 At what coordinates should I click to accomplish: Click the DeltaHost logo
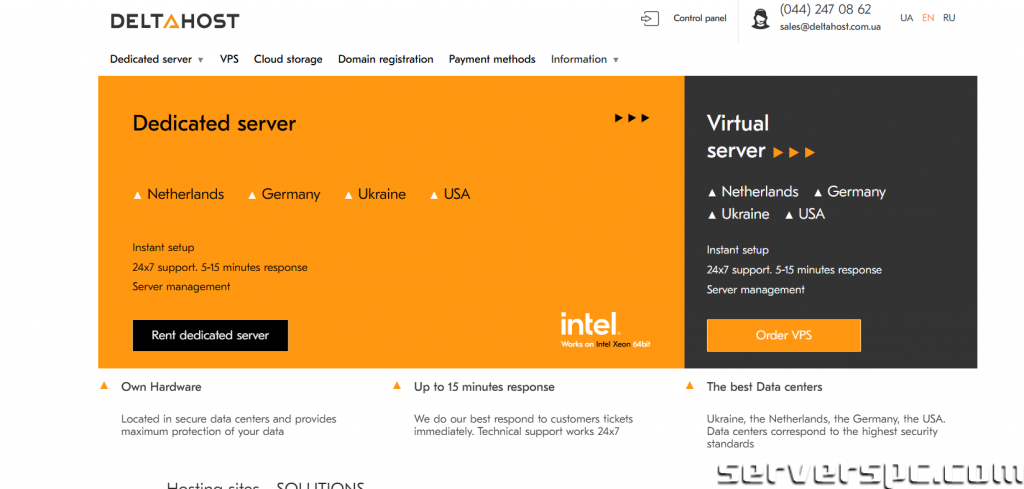point(175,20)
